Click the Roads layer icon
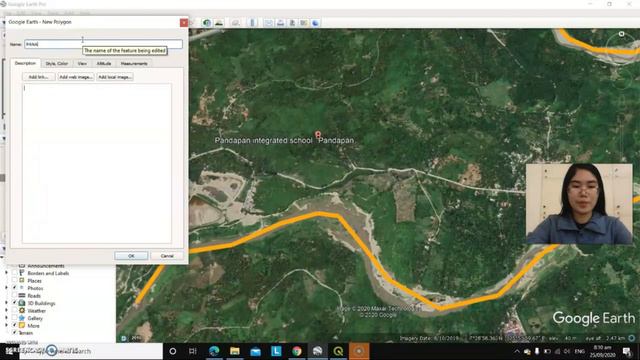 coord(22,295)
